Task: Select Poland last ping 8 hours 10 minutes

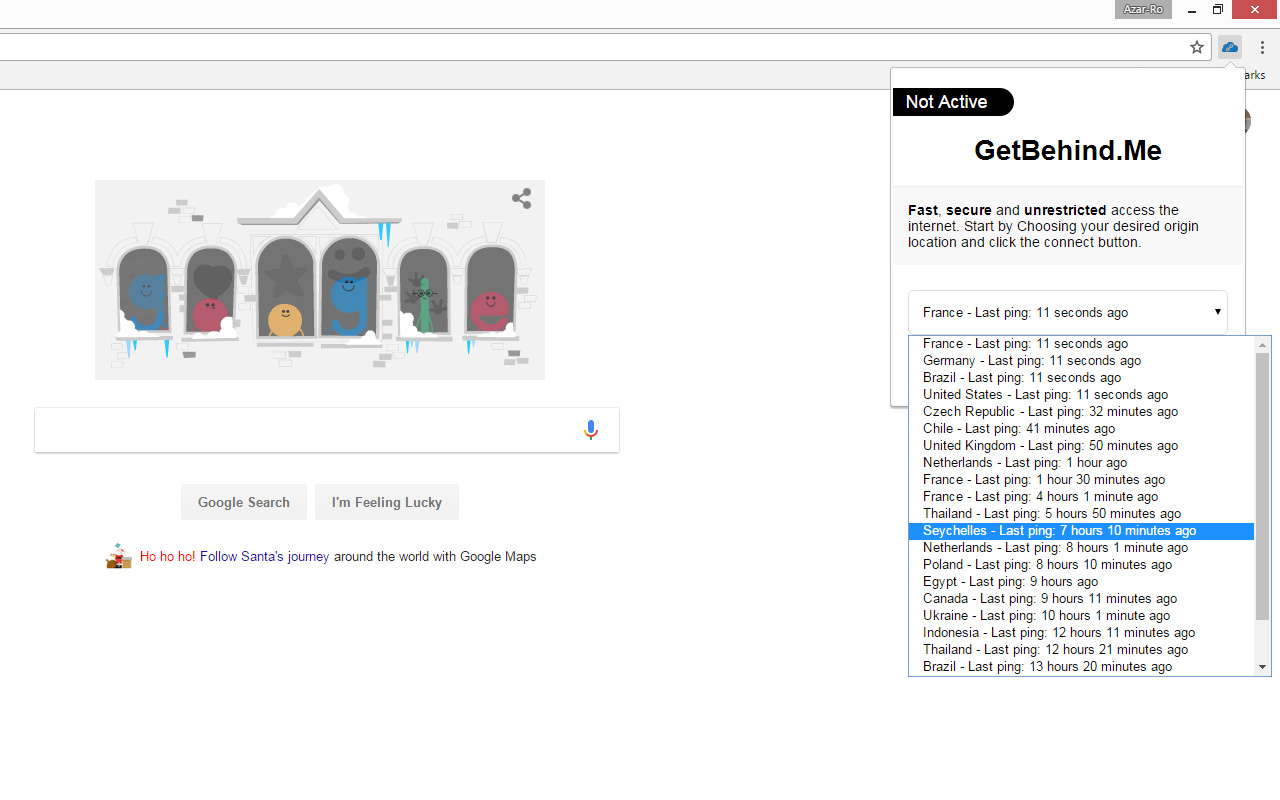Action: click(1081, 564)
